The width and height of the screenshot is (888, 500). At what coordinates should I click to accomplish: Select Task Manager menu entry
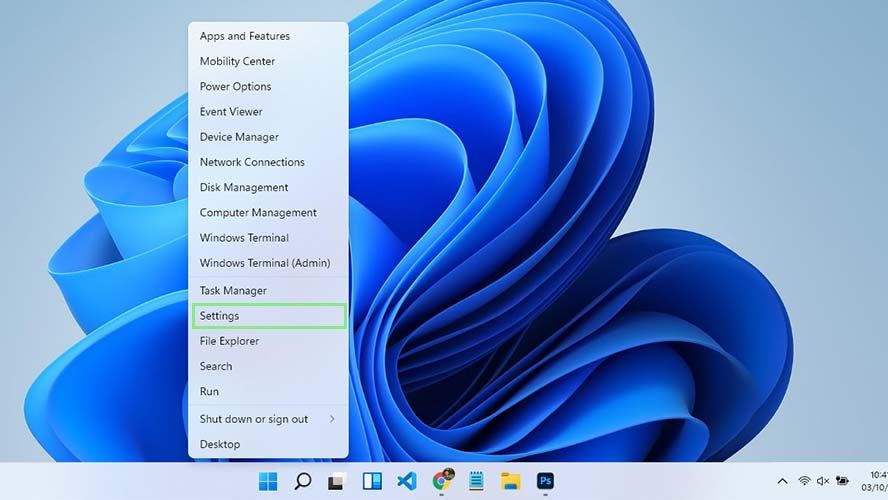[268, 290]
